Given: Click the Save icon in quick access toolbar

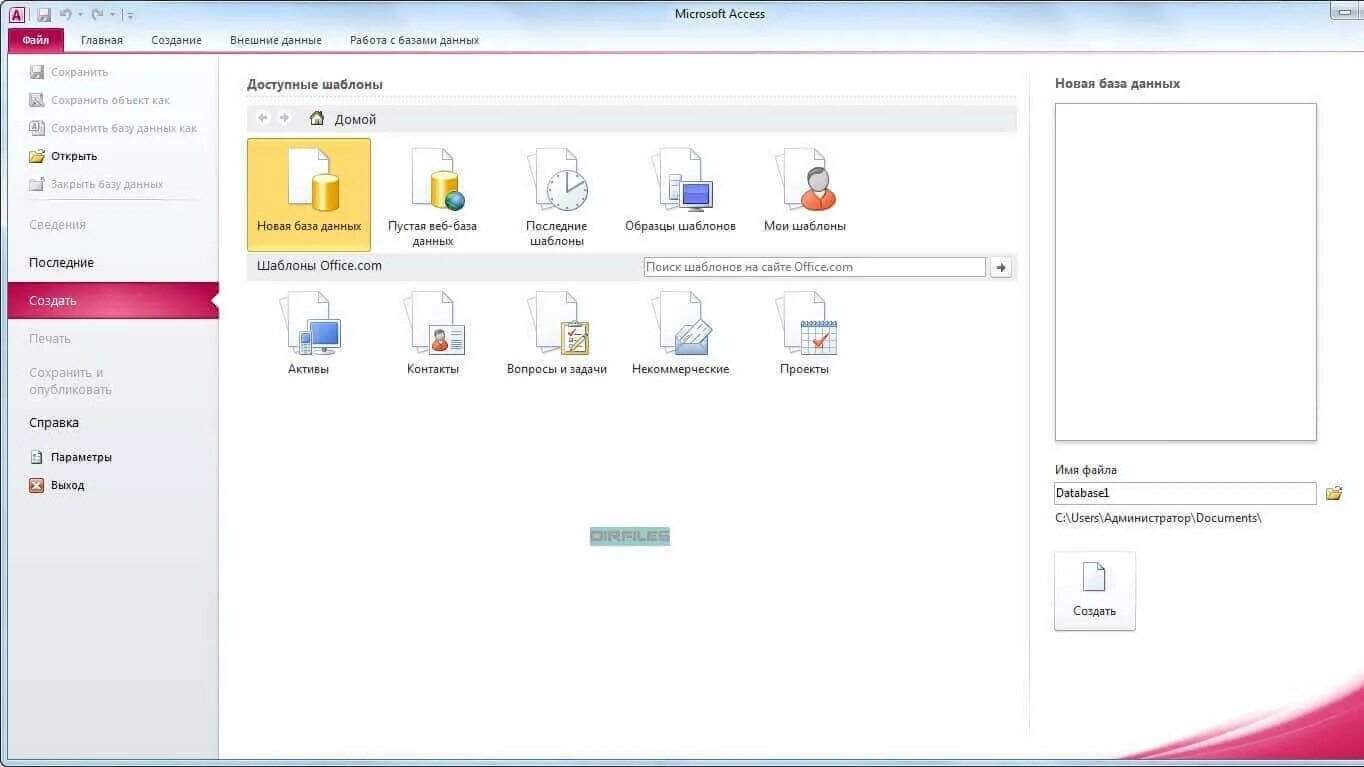Looking at the screenshot, I should pyautogui.click(x=44, y=15).
